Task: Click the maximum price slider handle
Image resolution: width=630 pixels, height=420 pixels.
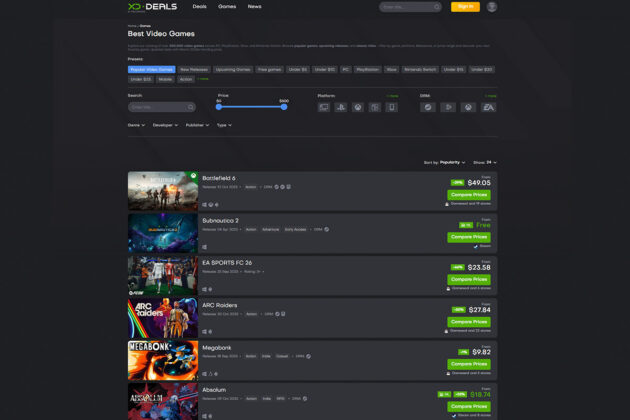Action: [x=284, y=107]
